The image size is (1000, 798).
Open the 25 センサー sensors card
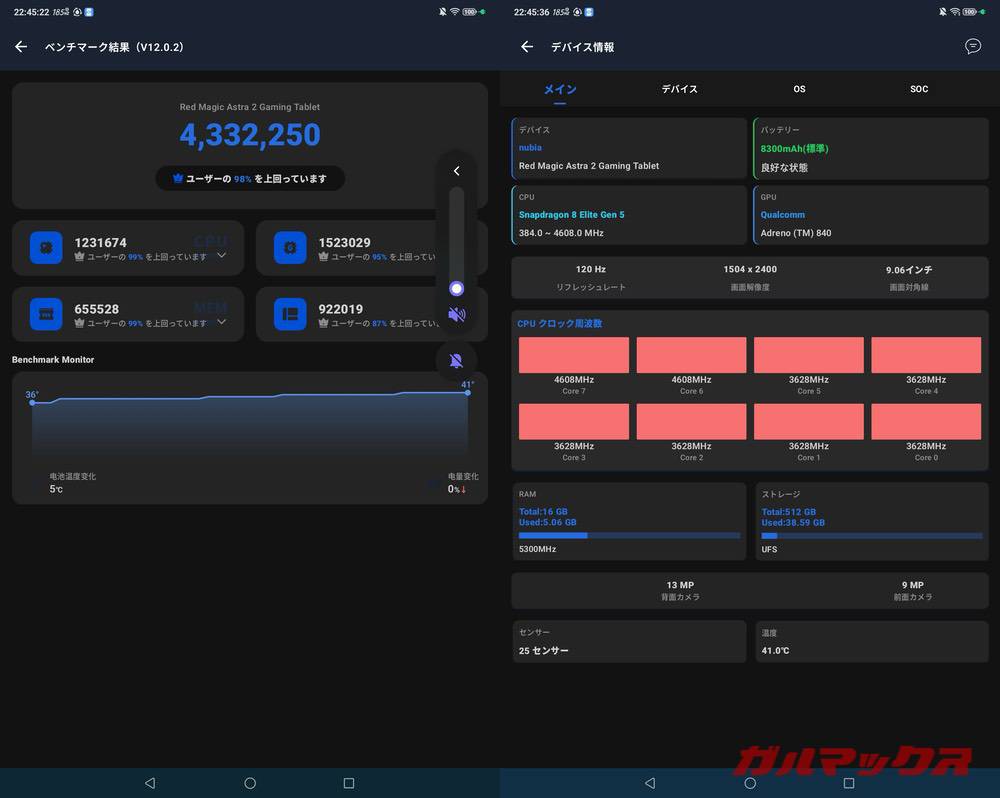(629, 642)
